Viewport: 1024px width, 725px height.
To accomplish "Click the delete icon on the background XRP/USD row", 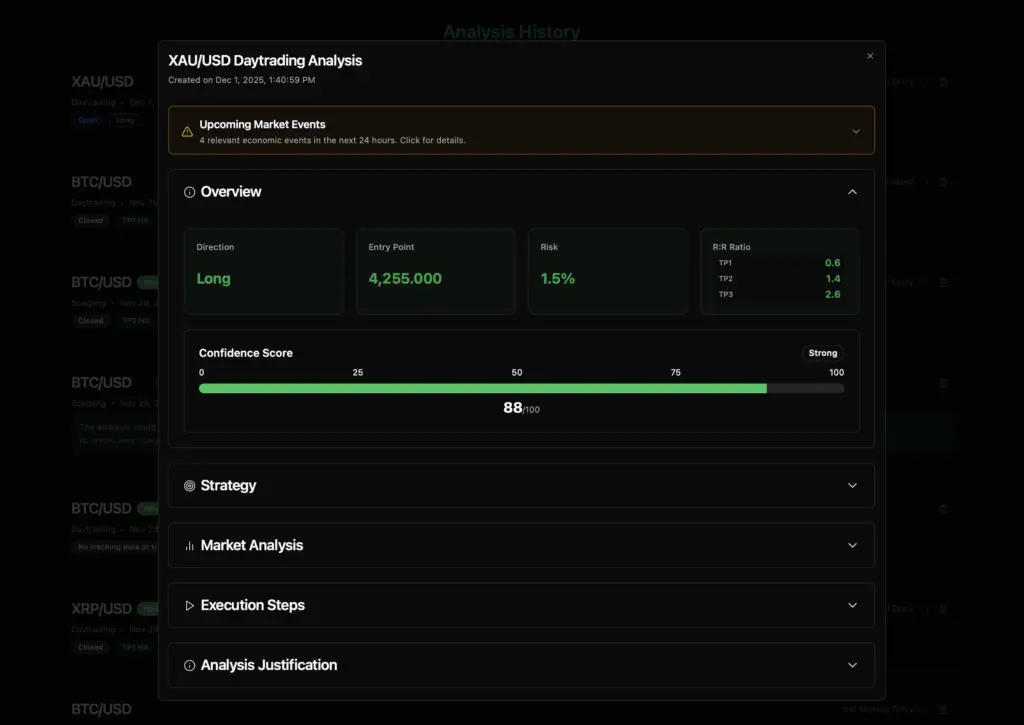I will [943, 609].
